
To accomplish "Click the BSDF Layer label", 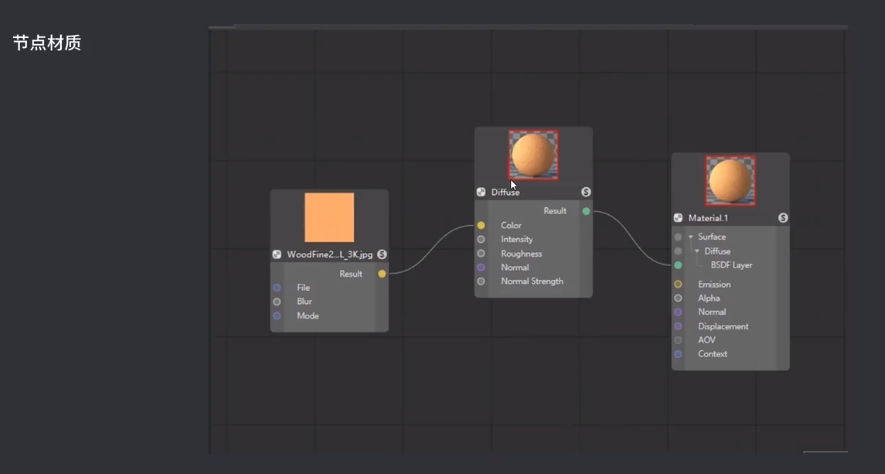I will coord(731,265).
